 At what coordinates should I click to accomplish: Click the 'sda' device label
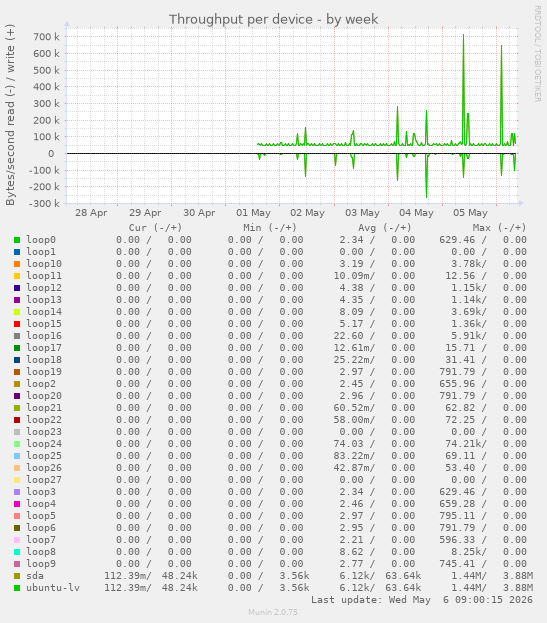pyautogui.click(x=35, y=576)
